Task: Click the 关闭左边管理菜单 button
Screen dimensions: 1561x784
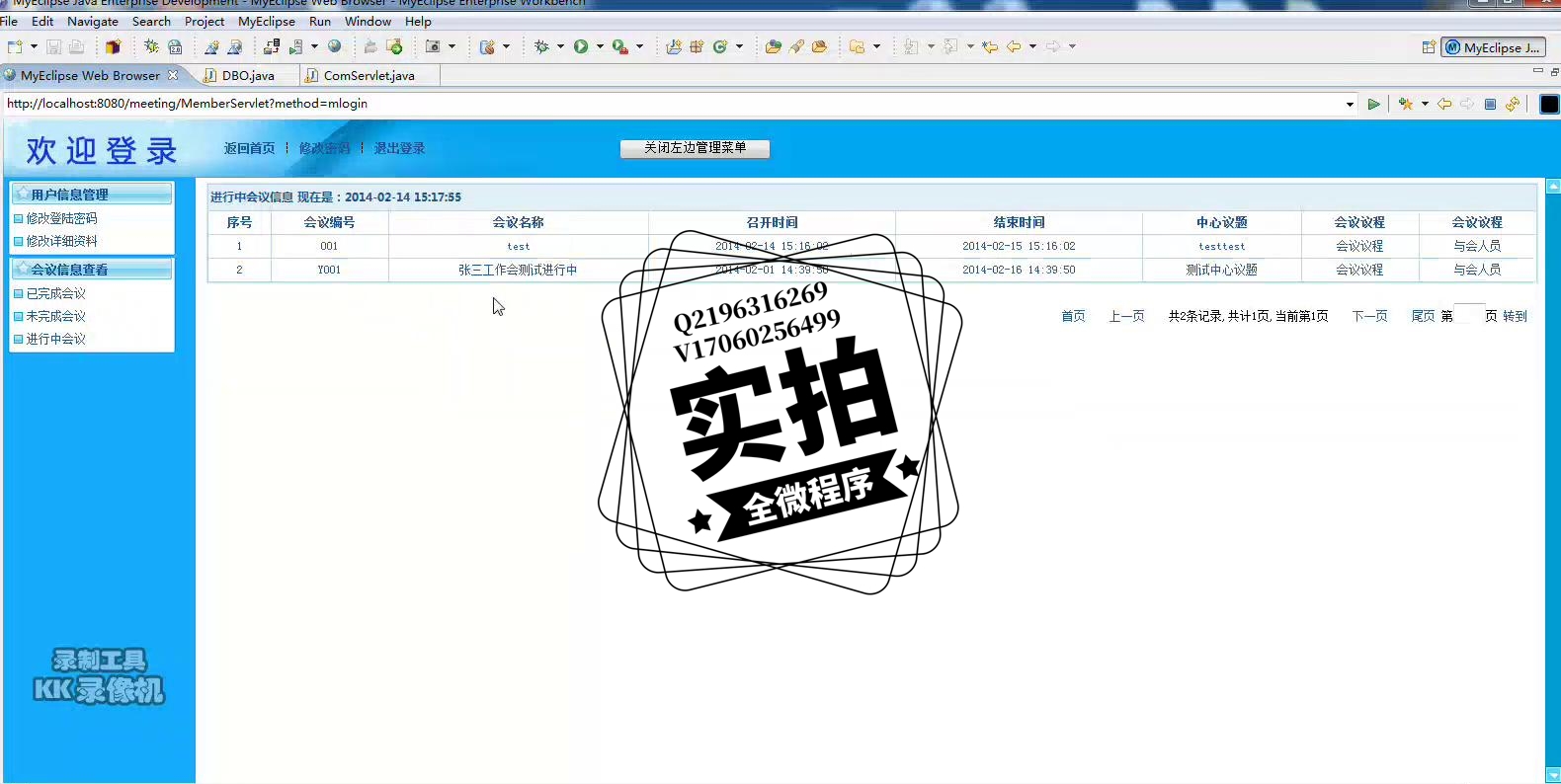Action: pyautogui.click(x=695, y=148)
